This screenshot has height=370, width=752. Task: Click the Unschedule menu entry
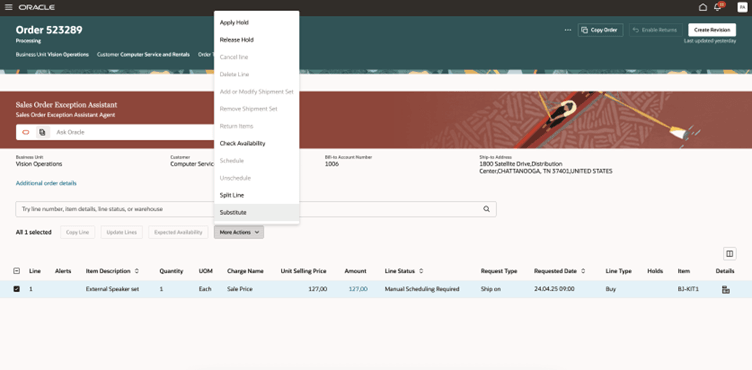(257, 178)
